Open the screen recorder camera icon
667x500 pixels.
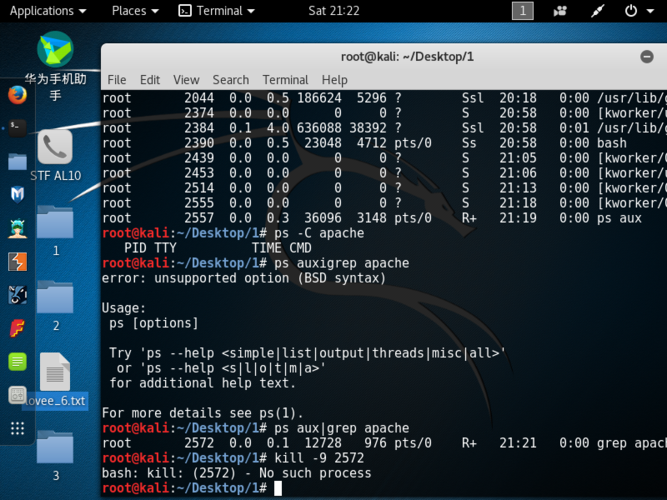[560, 11]
